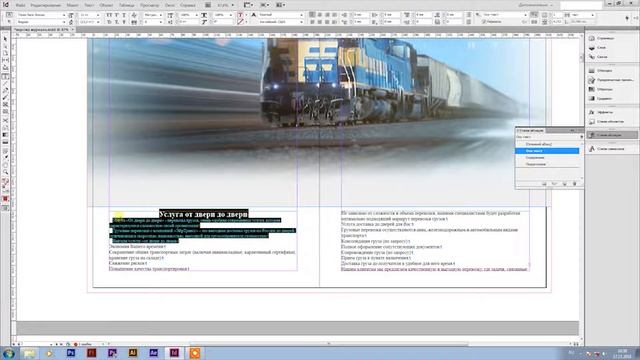Switch to paragraph formatting controls
The image size is (640, 360).
9,22
